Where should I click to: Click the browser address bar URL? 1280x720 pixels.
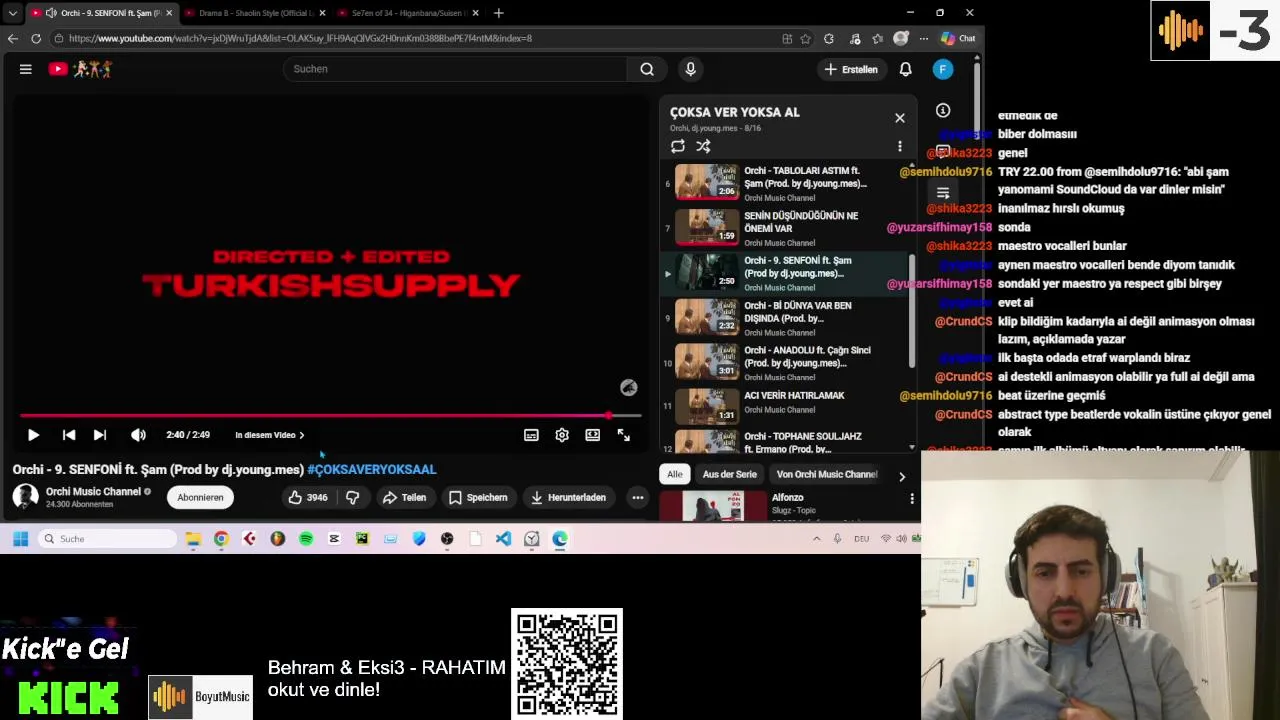pyautogui.click(x=300, y=38)
